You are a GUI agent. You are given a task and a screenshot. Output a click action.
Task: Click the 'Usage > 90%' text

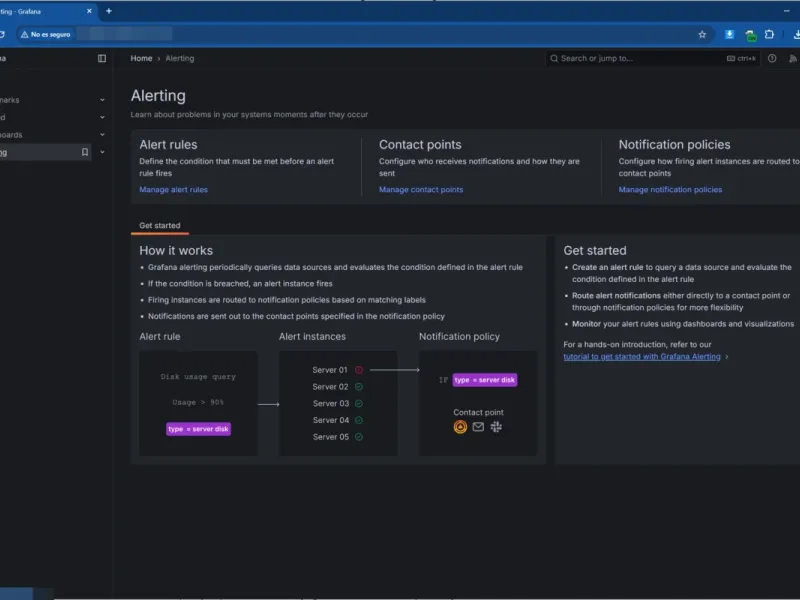pyautogui.click(x=198, y=402)
